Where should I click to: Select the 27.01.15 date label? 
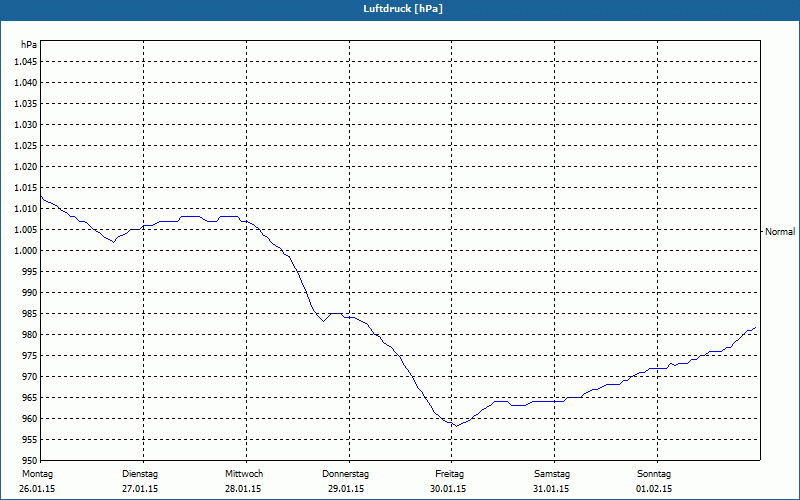[140, 489]
